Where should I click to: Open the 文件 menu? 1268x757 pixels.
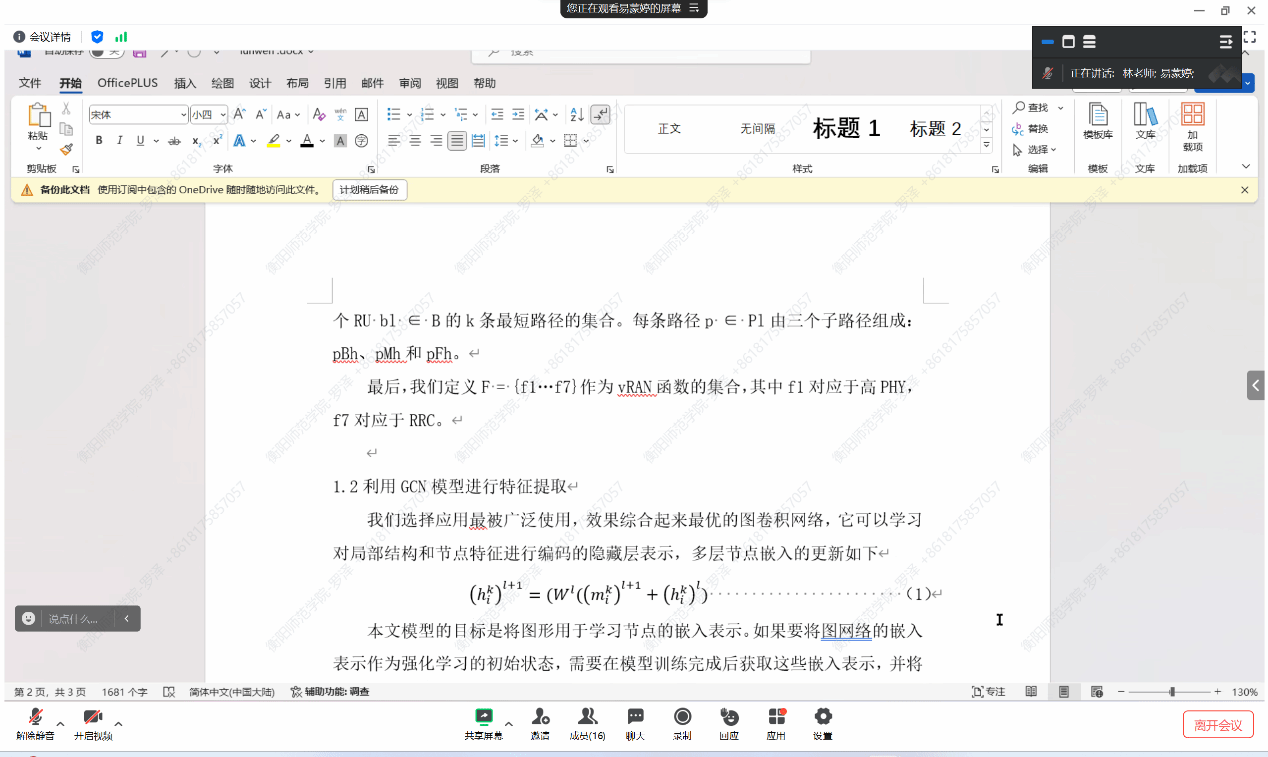(30, 83)
